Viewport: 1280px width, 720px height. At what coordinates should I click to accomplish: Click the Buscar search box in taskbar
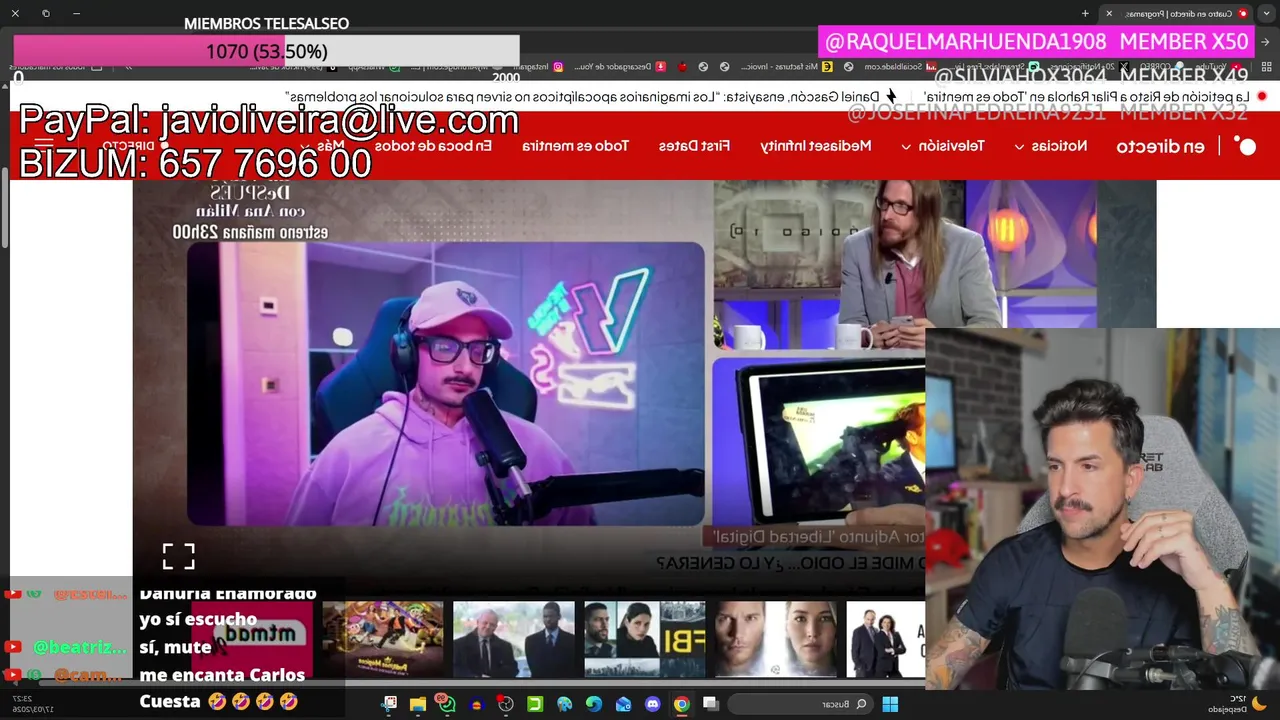click(x=799, y=704)
